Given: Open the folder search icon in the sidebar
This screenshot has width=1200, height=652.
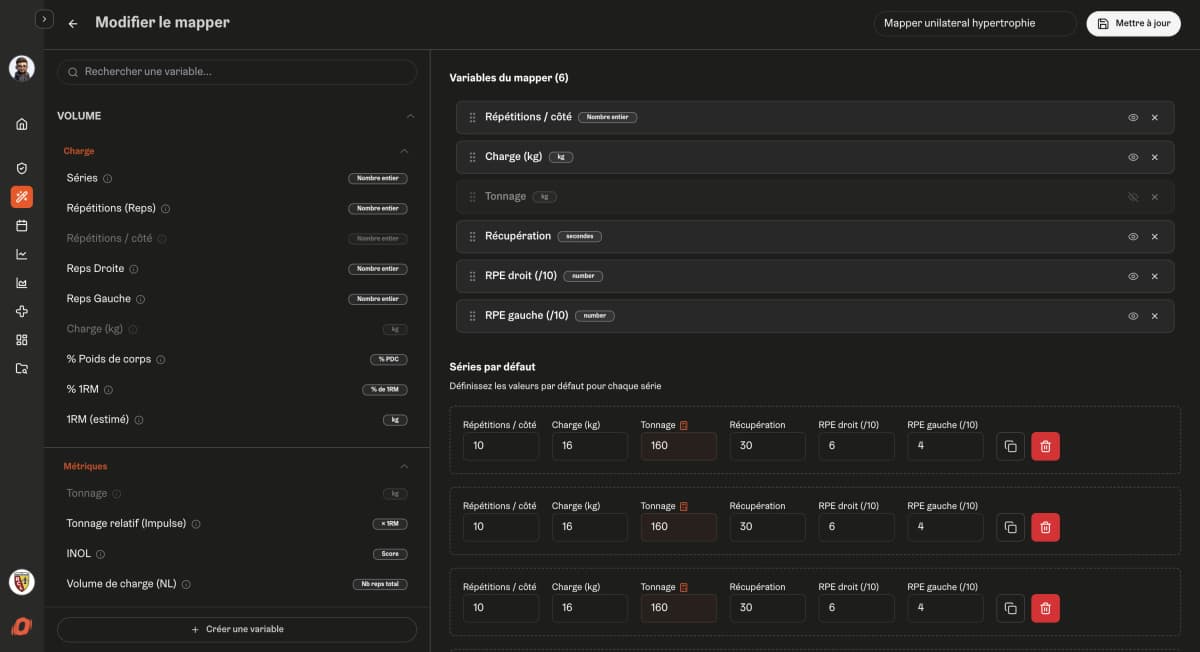Looking at the screenshot, I should [x=22, y=368].
